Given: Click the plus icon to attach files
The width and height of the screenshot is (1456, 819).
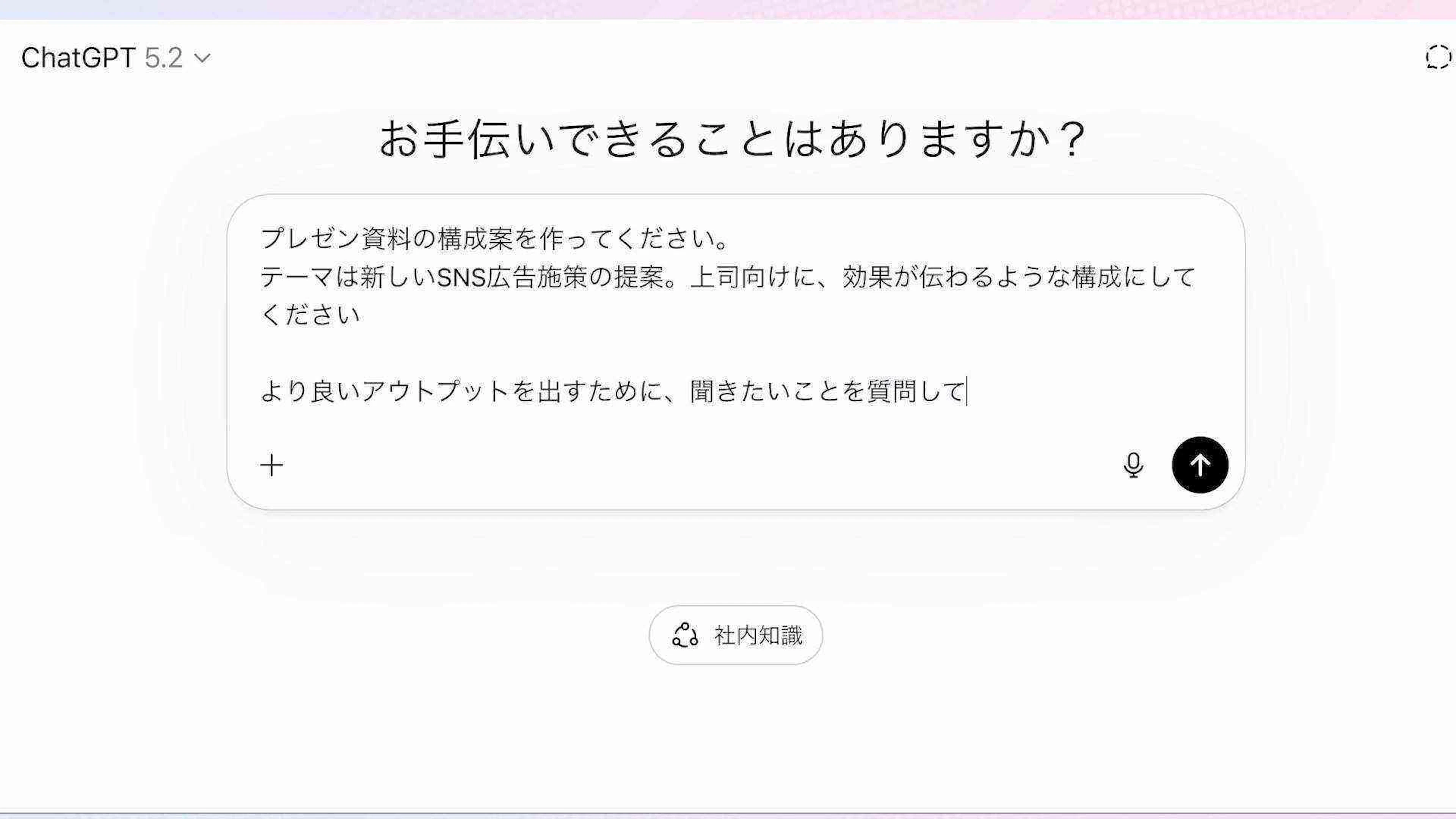Looking at the screenshot, I should [272, 465].
